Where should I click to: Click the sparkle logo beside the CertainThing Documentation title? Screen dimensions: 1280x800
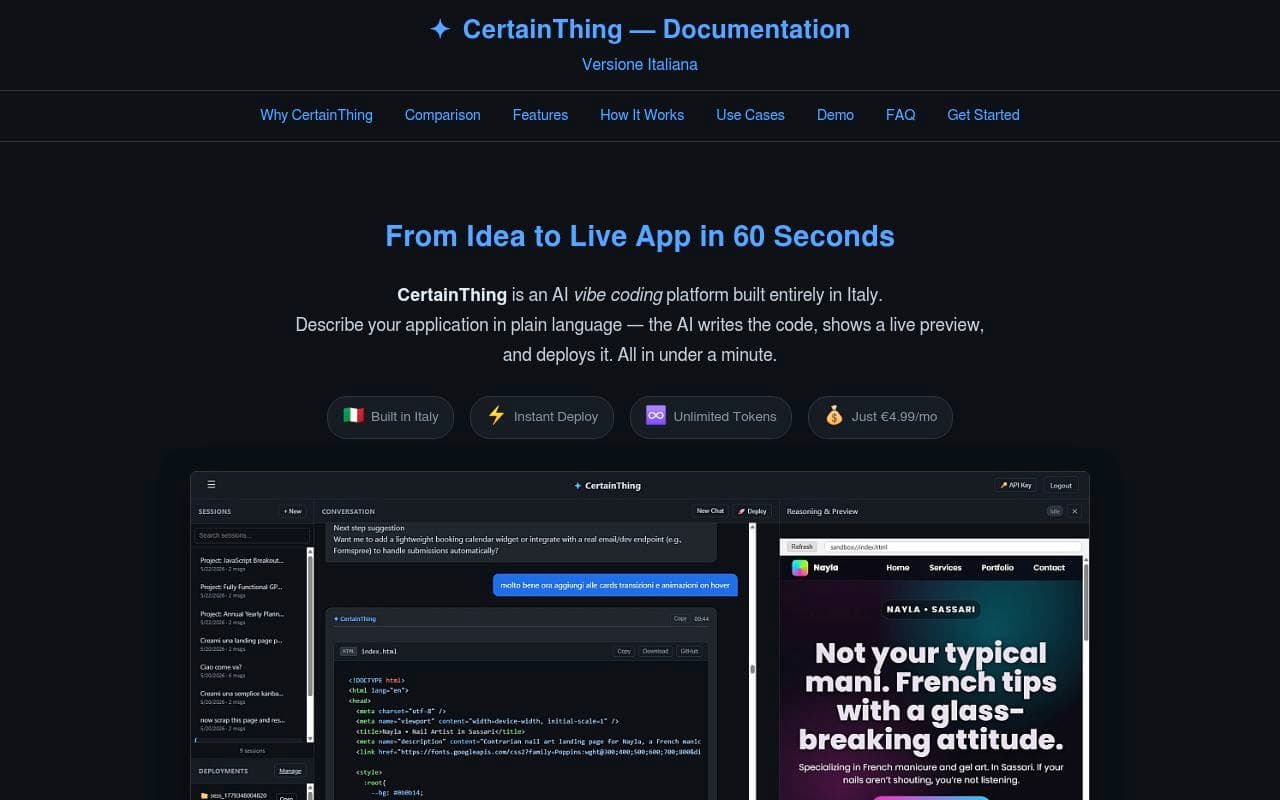click(440, 29)
